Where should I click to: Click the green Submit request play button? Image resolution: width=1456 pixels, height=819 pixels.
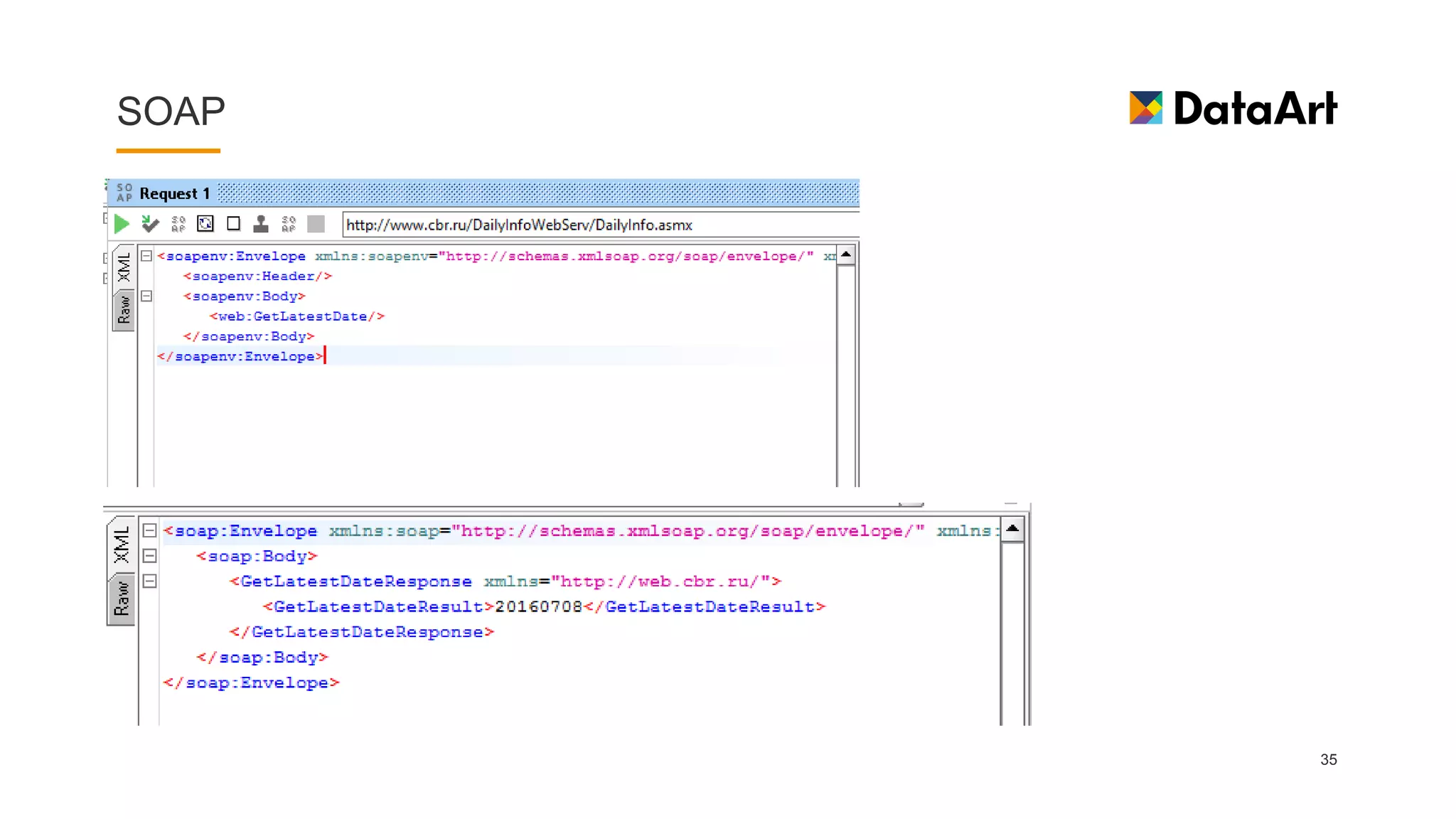pos(122,225)
